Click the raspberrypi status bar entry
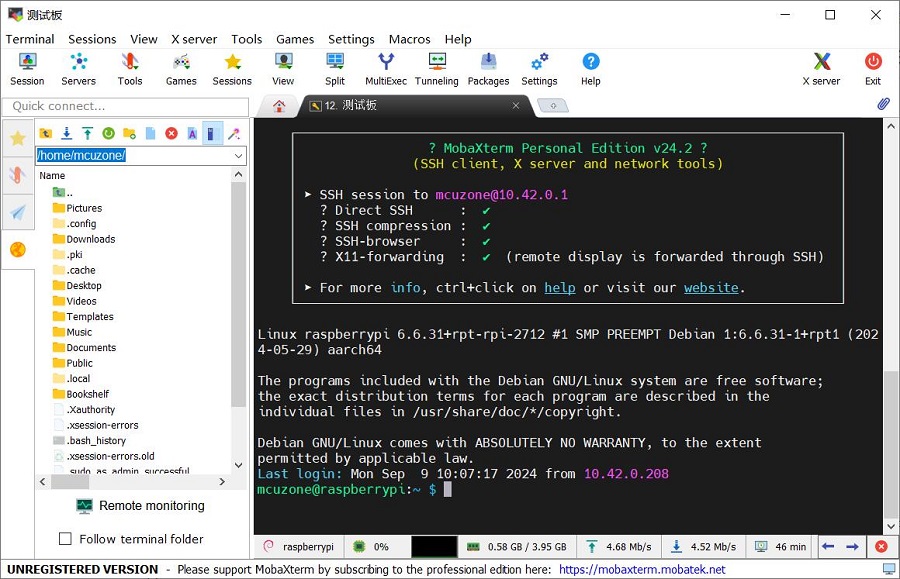The image size is (900, 579). pos(299,547)
